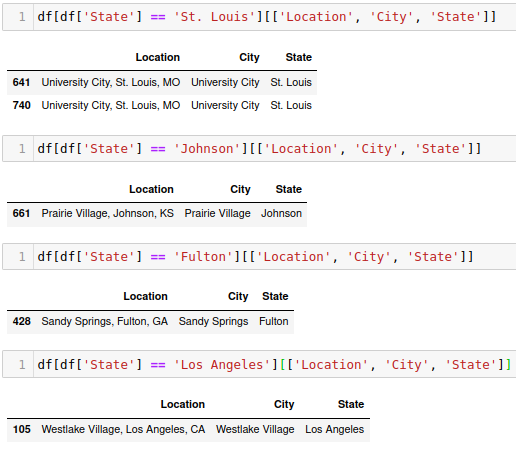Click the City header of Fulton table
Viewport: 516px width, 449px height.
[238, 296]
